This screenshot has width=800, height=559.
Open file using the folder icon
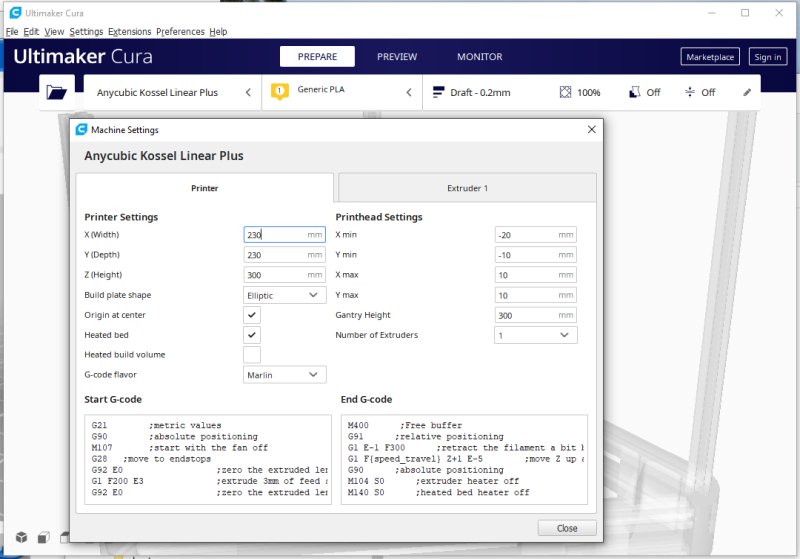coord(57,92)
